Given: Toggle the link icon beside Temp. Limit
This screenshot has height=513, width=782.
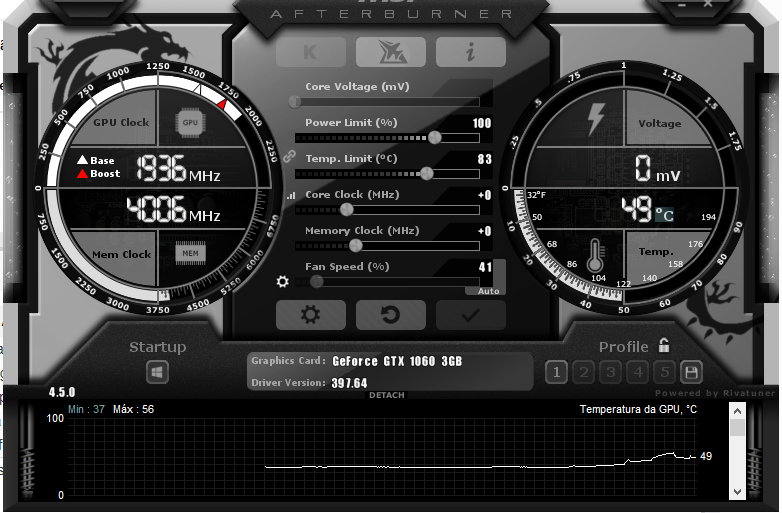Looking at the screenshot, I should coord(289,157).
